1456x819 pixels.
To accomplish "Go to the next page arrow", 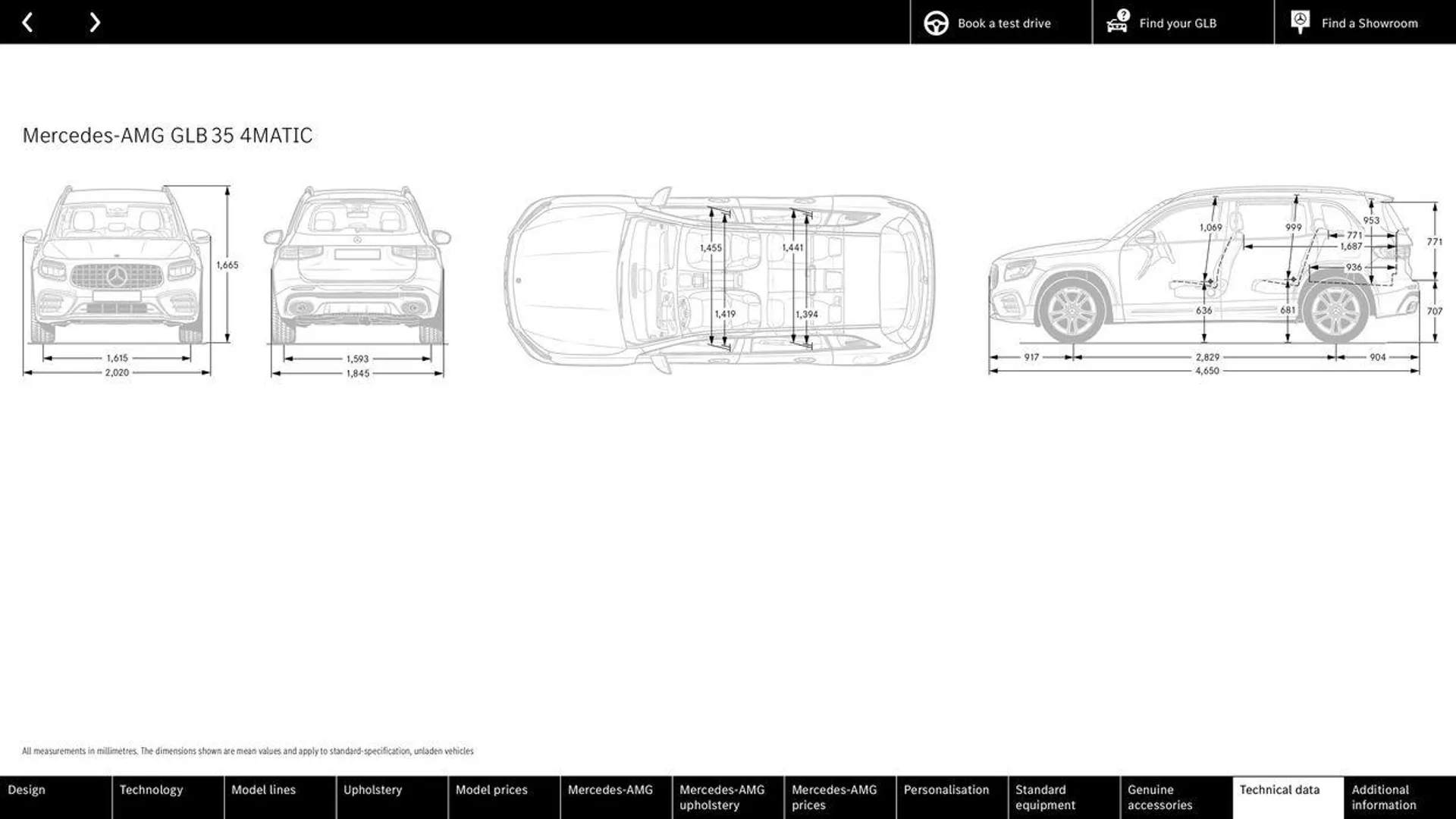I will point(95,23).
